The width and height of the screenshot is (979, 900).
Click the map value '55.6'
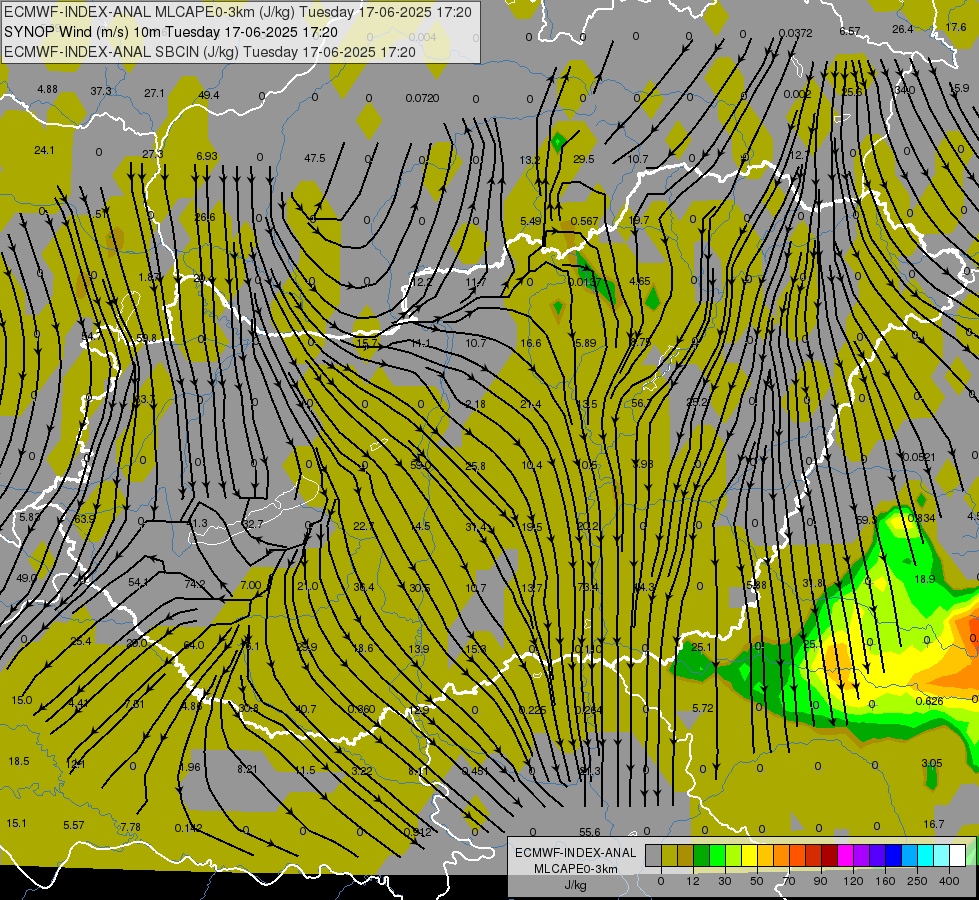point(589,832)
